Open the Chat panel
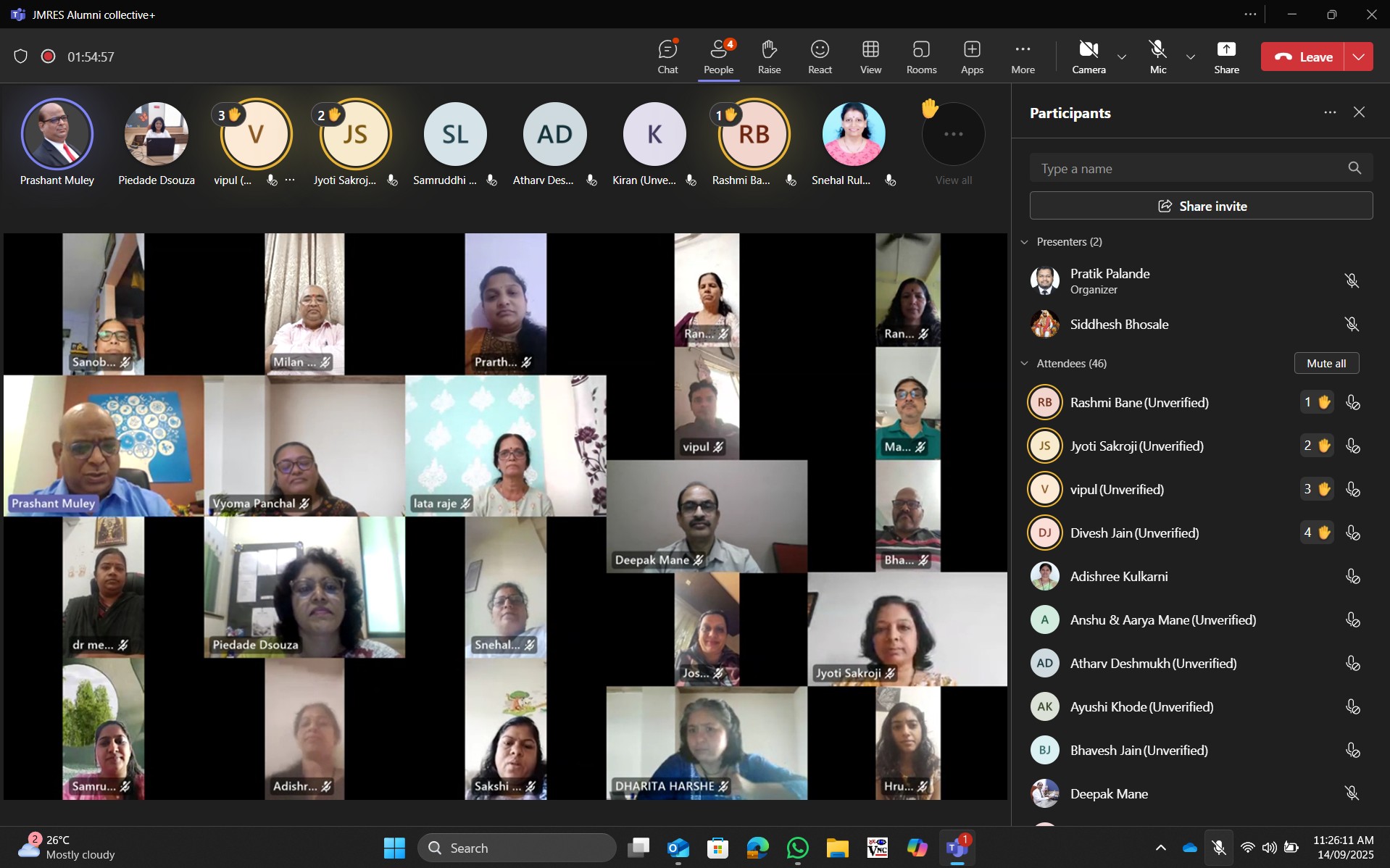 (667, 57)
